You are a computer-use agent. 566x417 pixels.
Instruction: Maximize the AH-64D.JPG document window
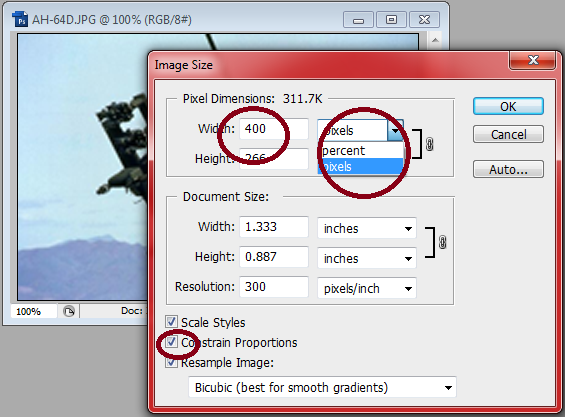coord(391,19)
